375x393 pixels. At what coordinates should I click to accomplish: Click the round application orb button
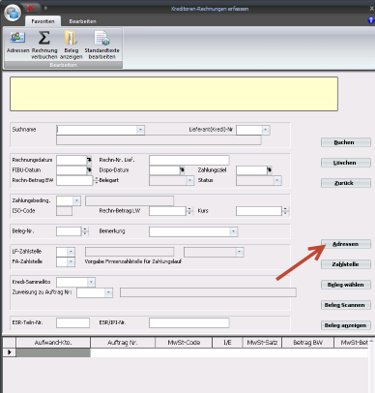coord(13,13)
